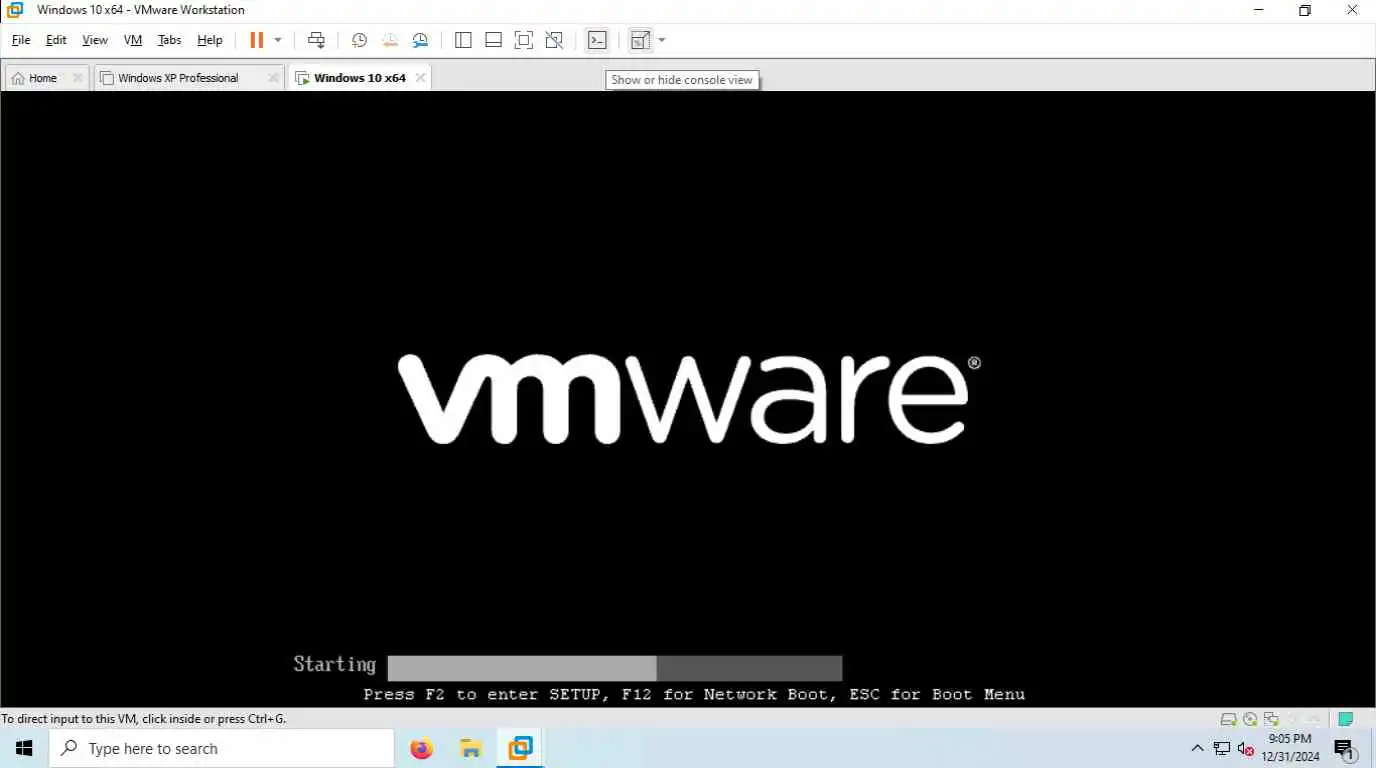
Task: Open the taskbar clock showing 9:05 PM
Action: [x=1290, y=748]
